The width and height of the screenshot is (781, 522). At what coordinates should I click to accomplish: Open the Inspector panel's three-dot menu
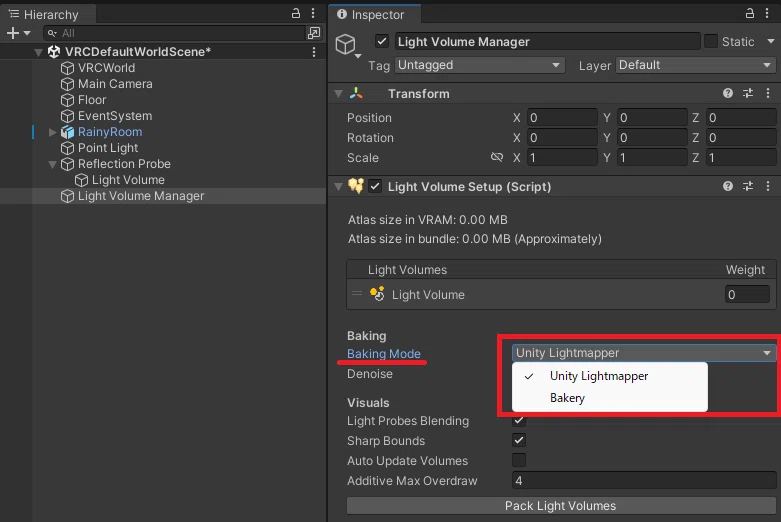[767, 13]
